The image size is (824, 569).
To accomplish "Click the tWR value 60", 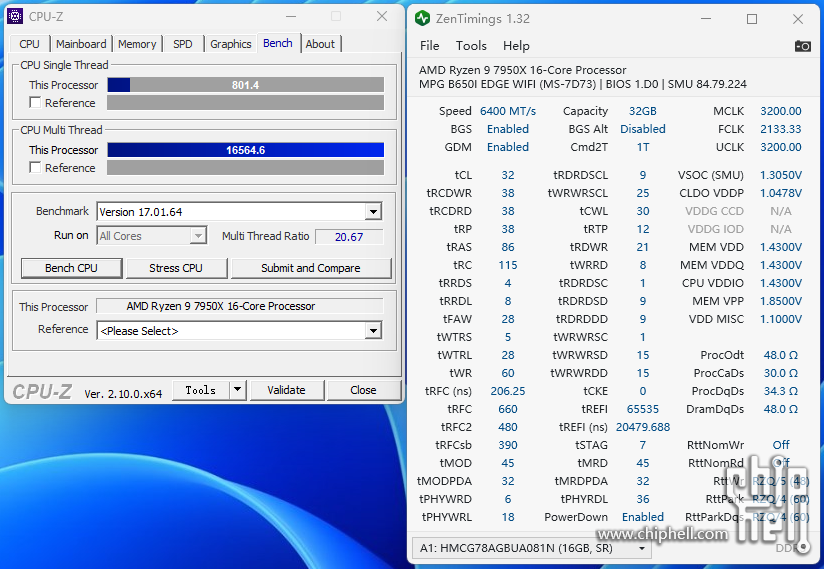I will [508, 373].
